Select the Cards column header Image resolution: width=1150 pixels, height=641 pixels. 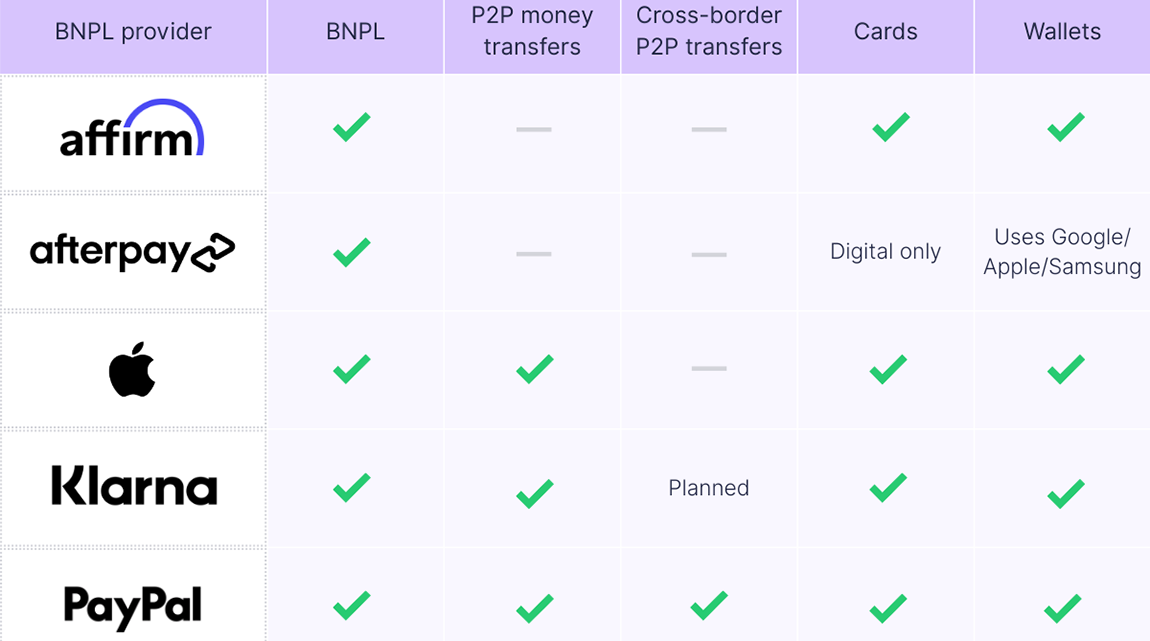pos(886,32)
